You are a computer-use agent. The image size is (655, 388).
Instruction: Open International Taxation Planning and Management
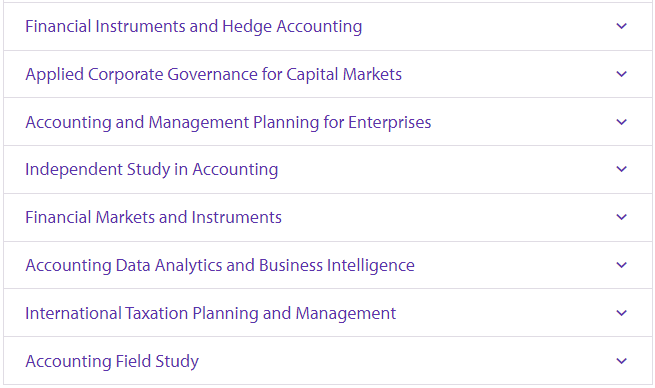[x=211, y=314]
